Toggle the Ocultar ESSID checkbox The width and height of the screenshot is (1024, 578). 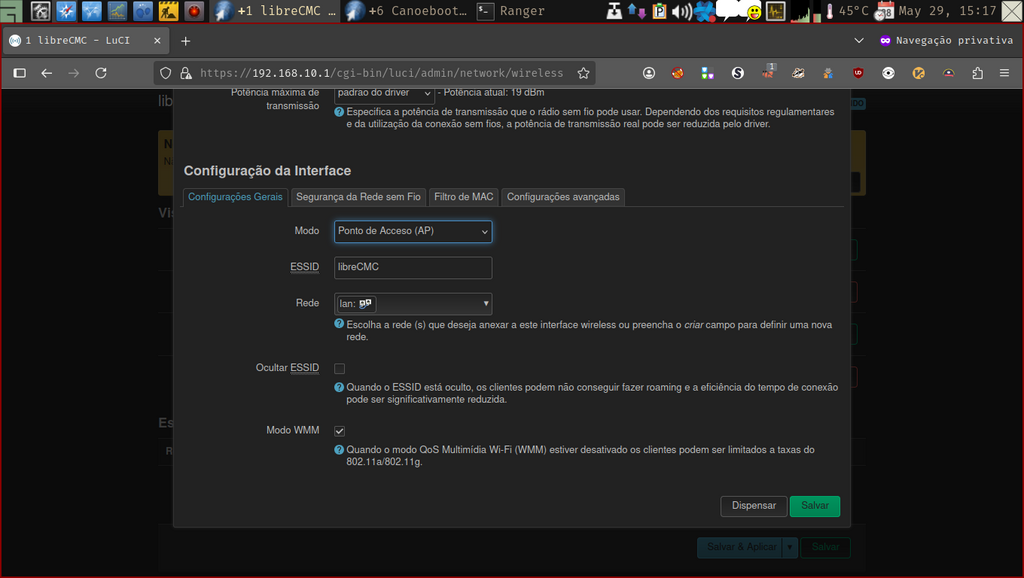pyautogui.click(x=339, y=368)
